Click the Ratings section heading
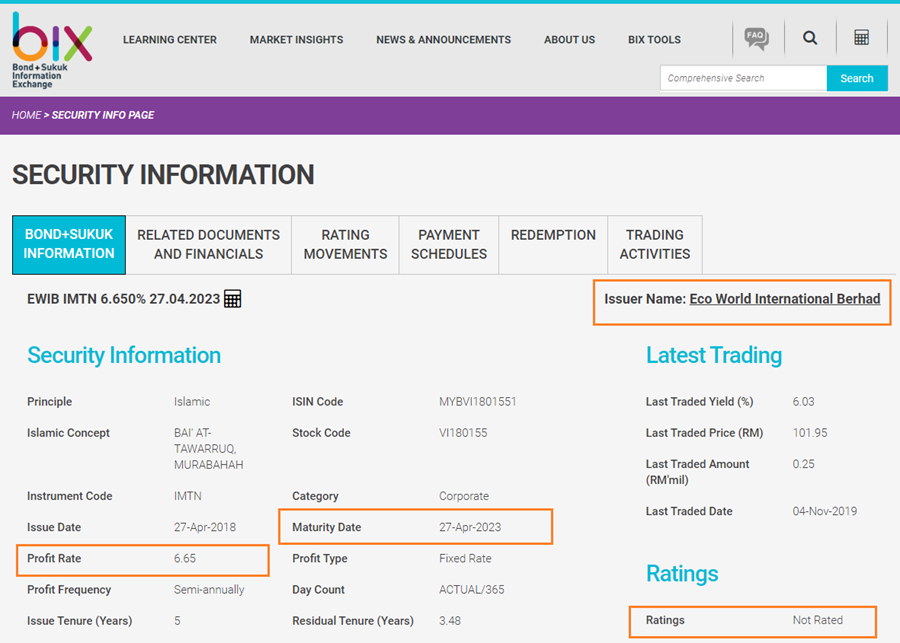 [682, 574]
